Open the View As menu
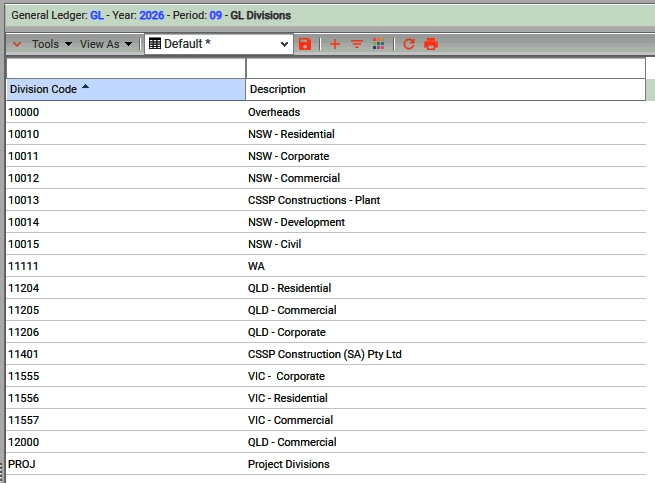This screenshot has width=655, height=483. [106, 44]
